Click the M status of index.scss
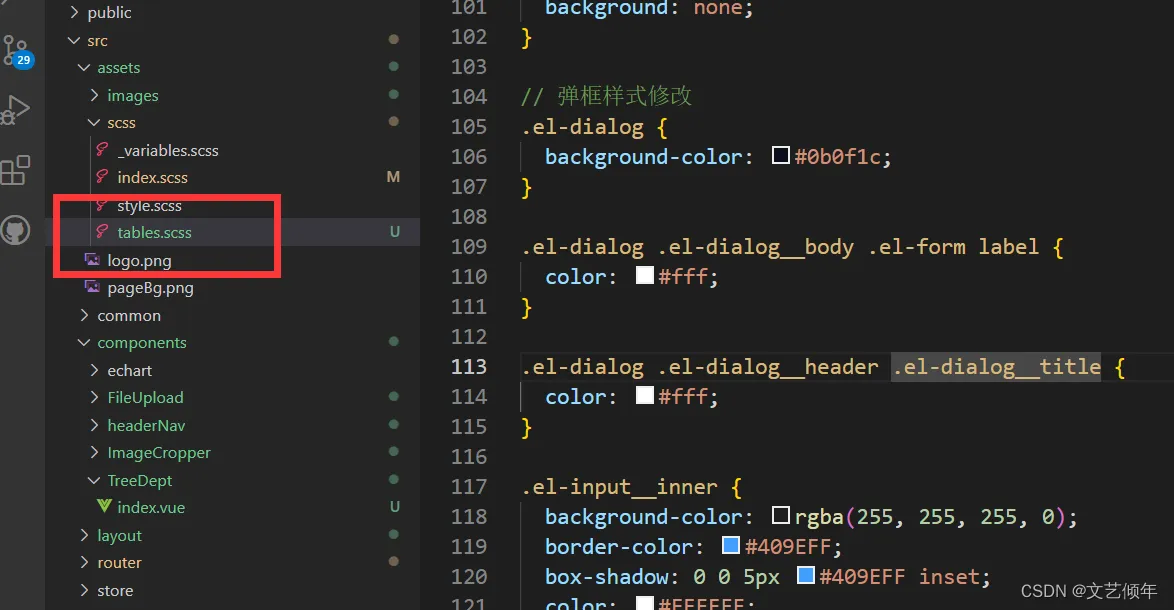Image resolution: width=1174 pixels, height=610 pixels. click(x=393, y=177)
